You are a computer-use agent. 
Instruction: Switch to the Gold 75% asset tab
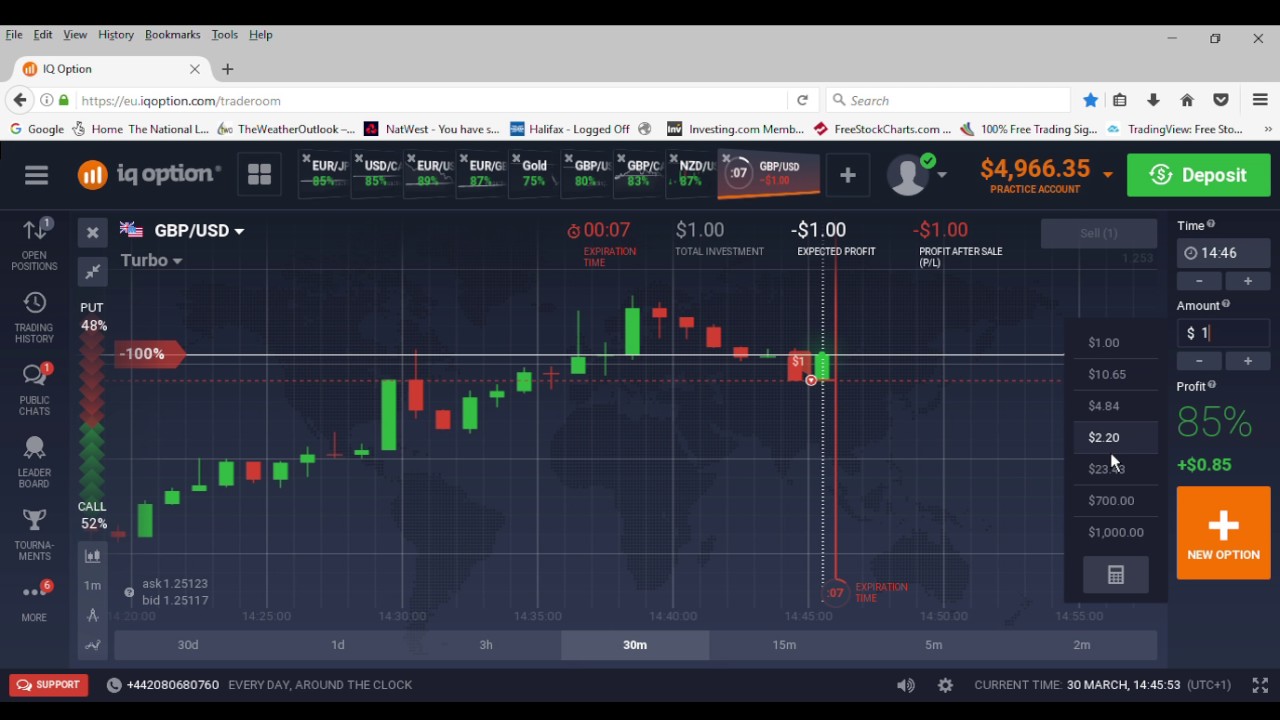535,173
